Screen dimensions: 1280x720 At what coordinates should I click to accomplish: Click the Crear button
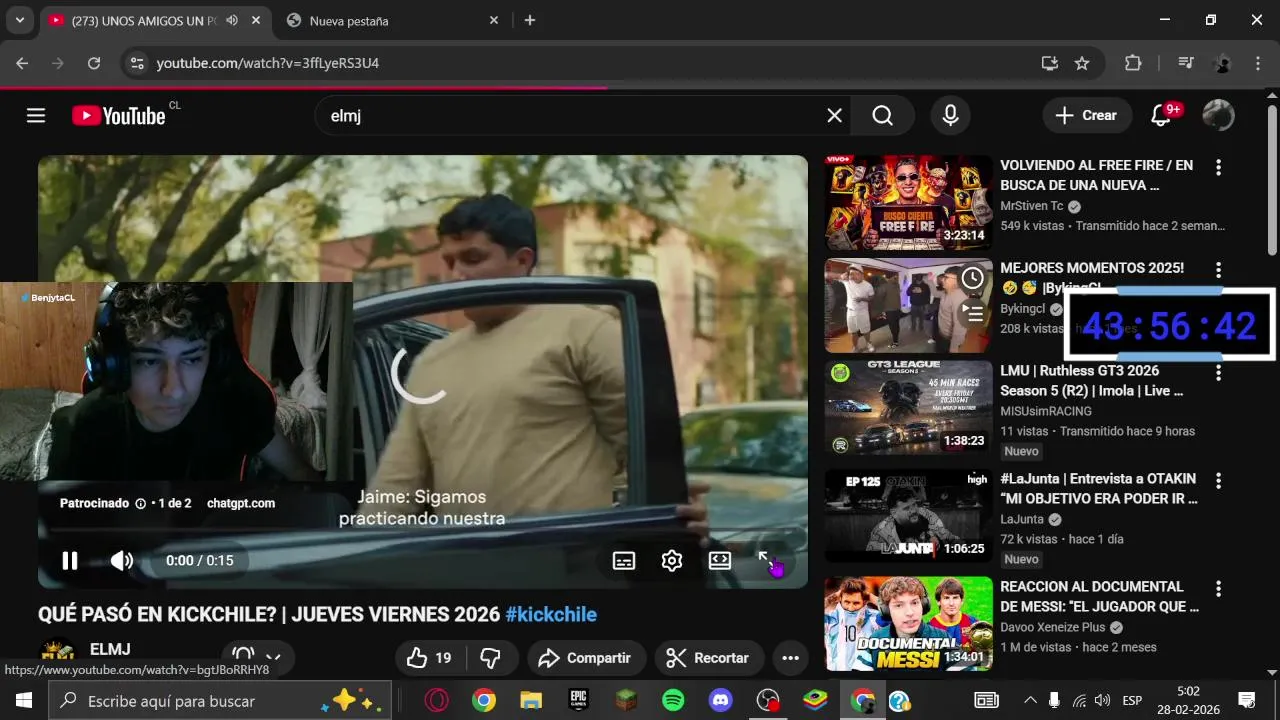pos(1087,116)
